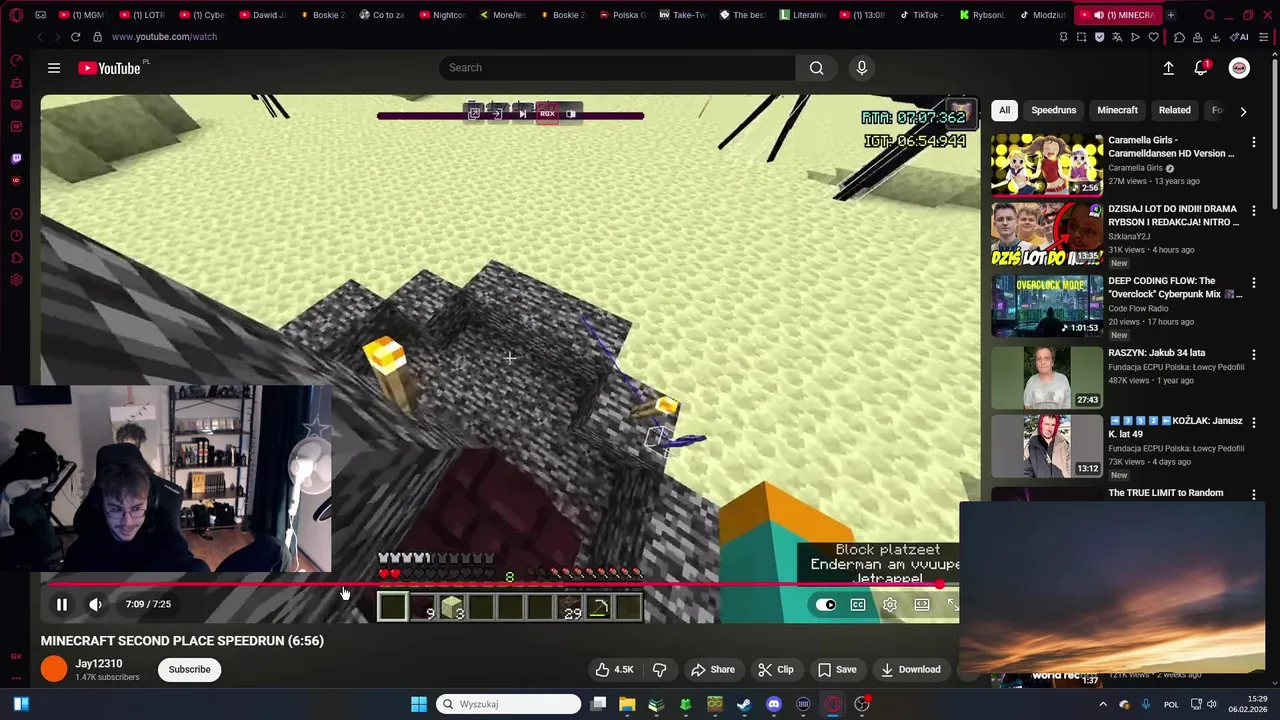The width and height of the screenshot is (1280, 720).
Task: Open the Opera main menu logo
Action: (x=15, y=15)
